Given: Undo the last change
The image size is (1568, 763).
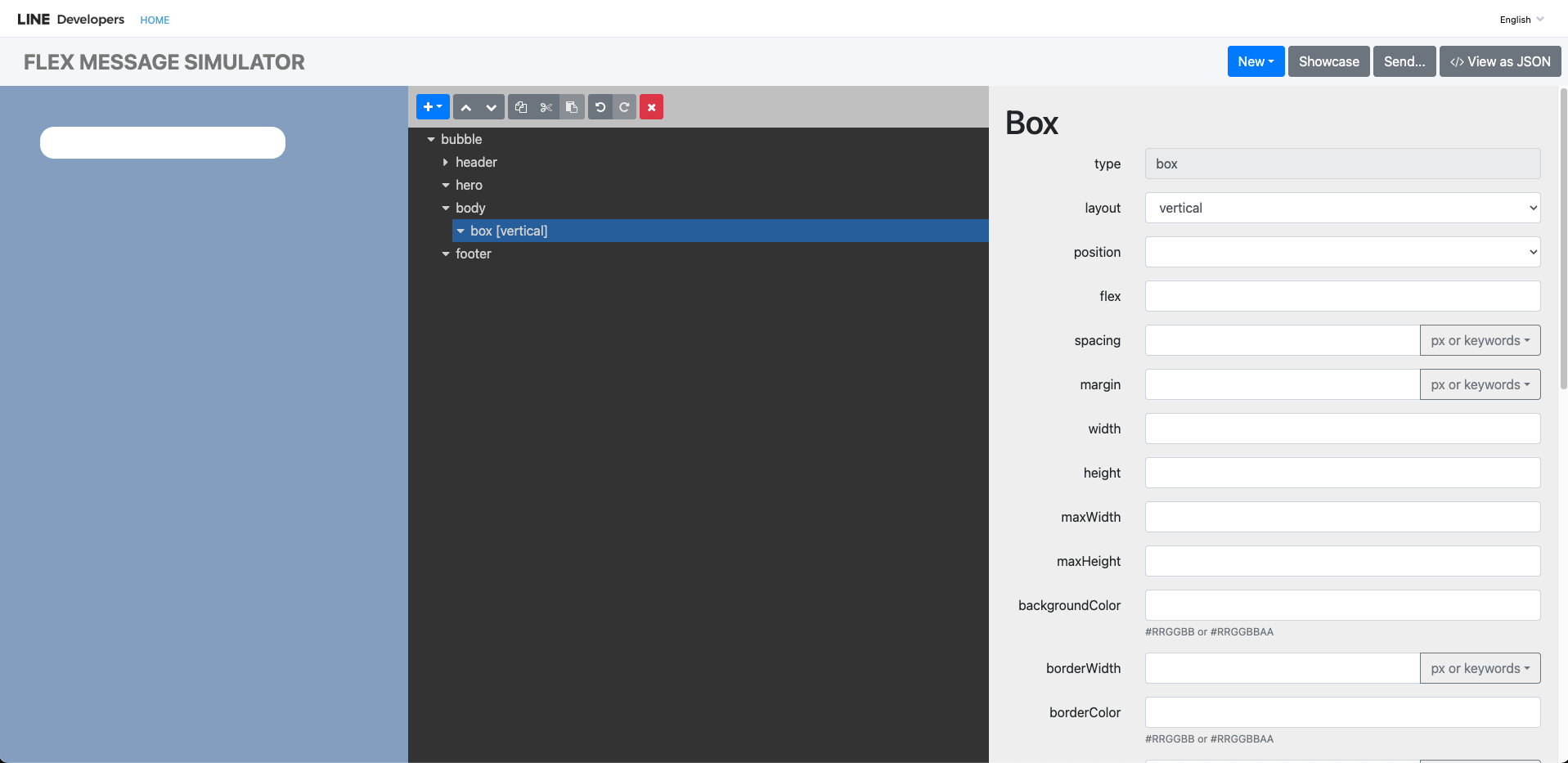Looking at the screenshot, I should (600, 107).
